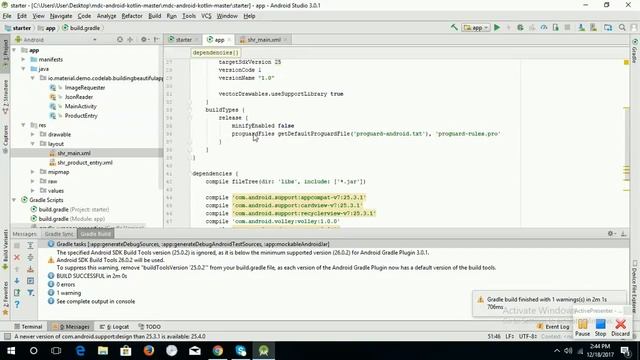Image resolution: width=640 pixels, height=360 pixels.
Task: Open Chrome from the Windows taskbar
Action: point(218,351)
